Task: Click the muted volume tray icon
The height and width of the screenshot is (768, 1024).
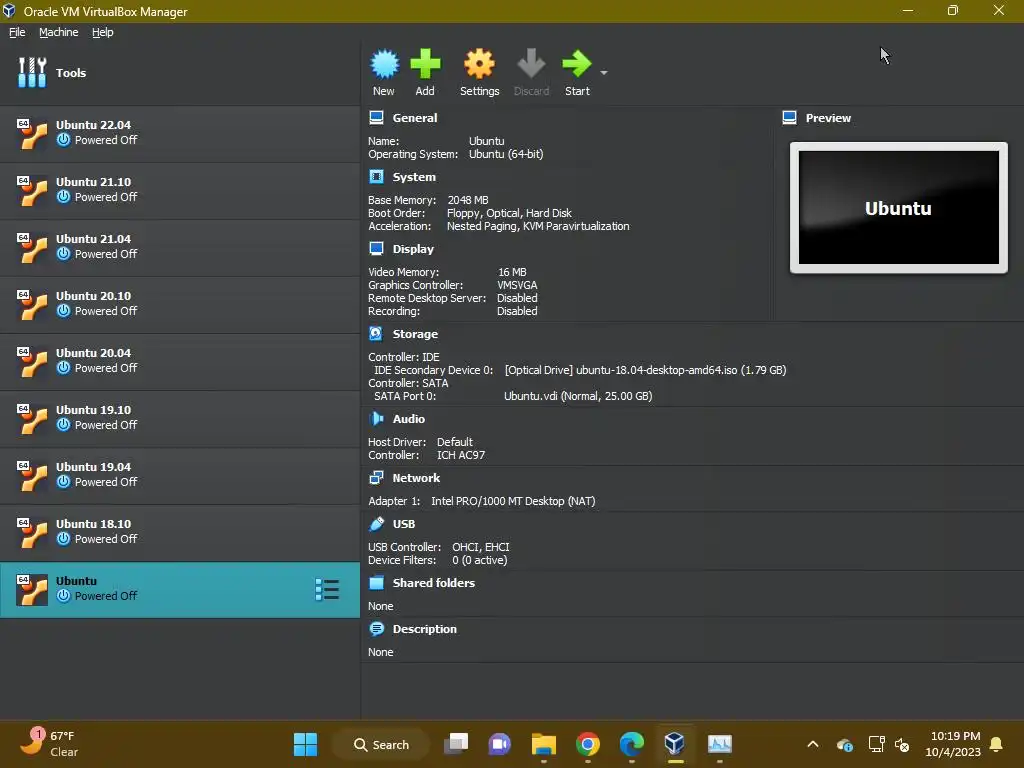Action: 902,744
